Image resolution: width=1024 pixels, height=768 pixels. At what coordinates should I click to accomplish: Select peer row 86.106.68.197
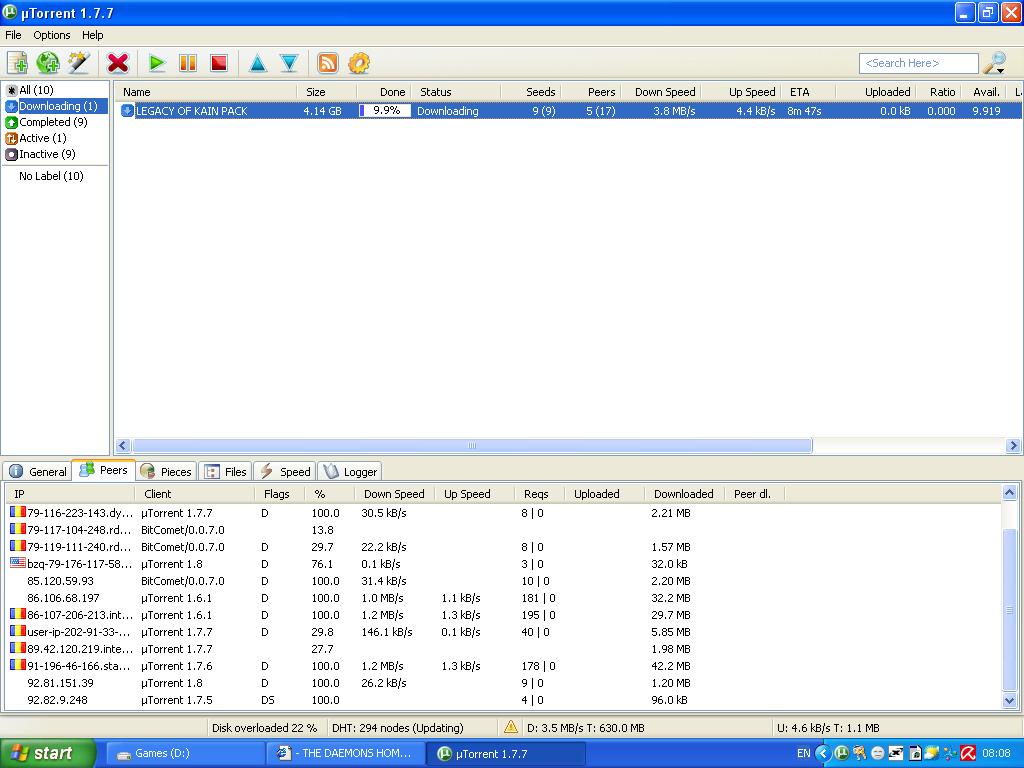pyautogui.click(x=503, y=598)
